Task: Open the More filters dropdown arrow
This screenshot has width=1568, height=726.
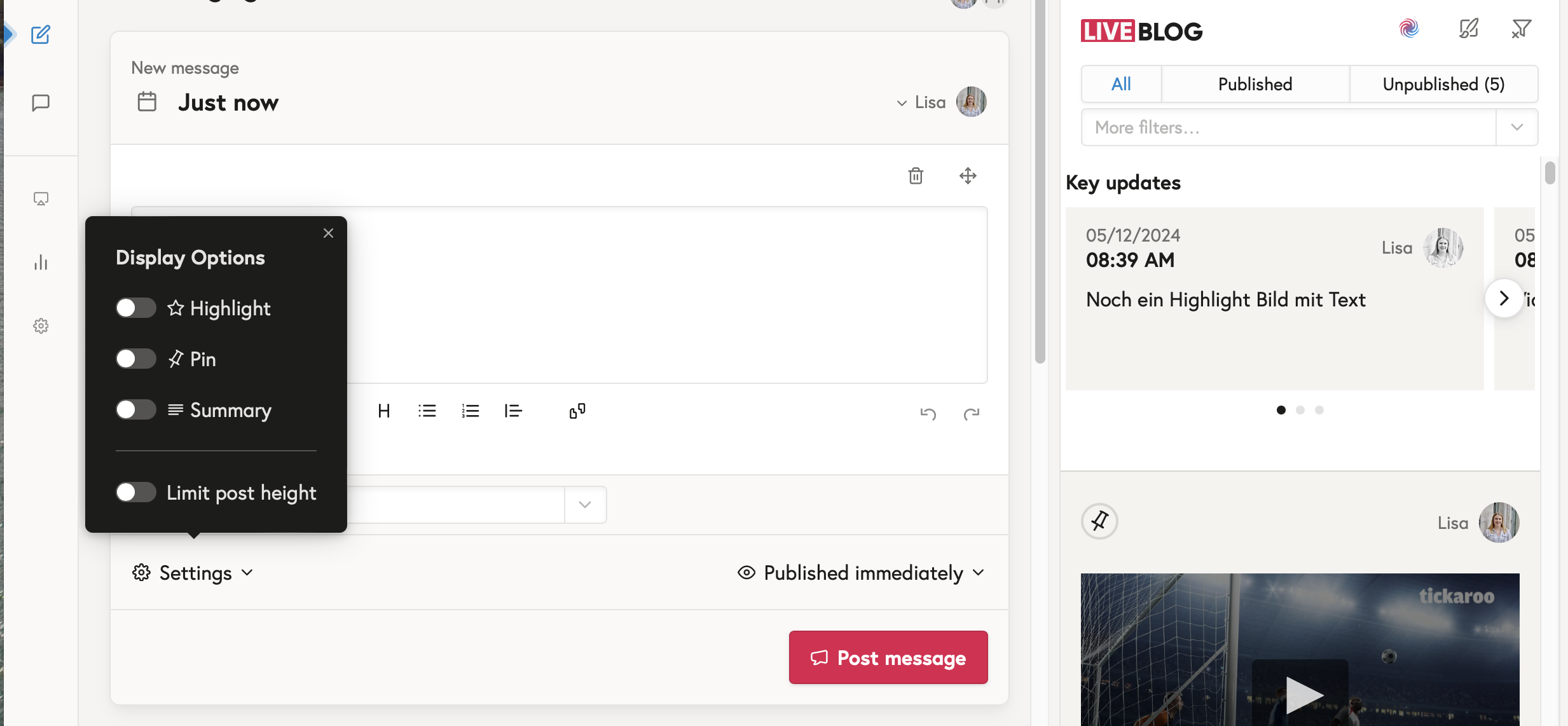Action: click(x=1517, y=127)
